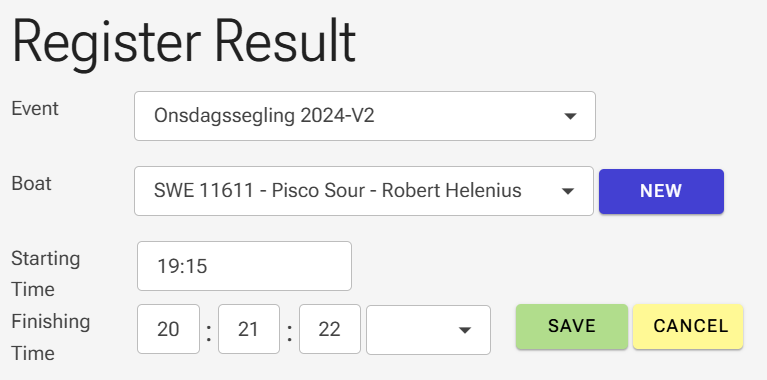Click the Boat field label
Image resolution: width=767 pixels, height=380 pixels.
[x=31, y=184]
